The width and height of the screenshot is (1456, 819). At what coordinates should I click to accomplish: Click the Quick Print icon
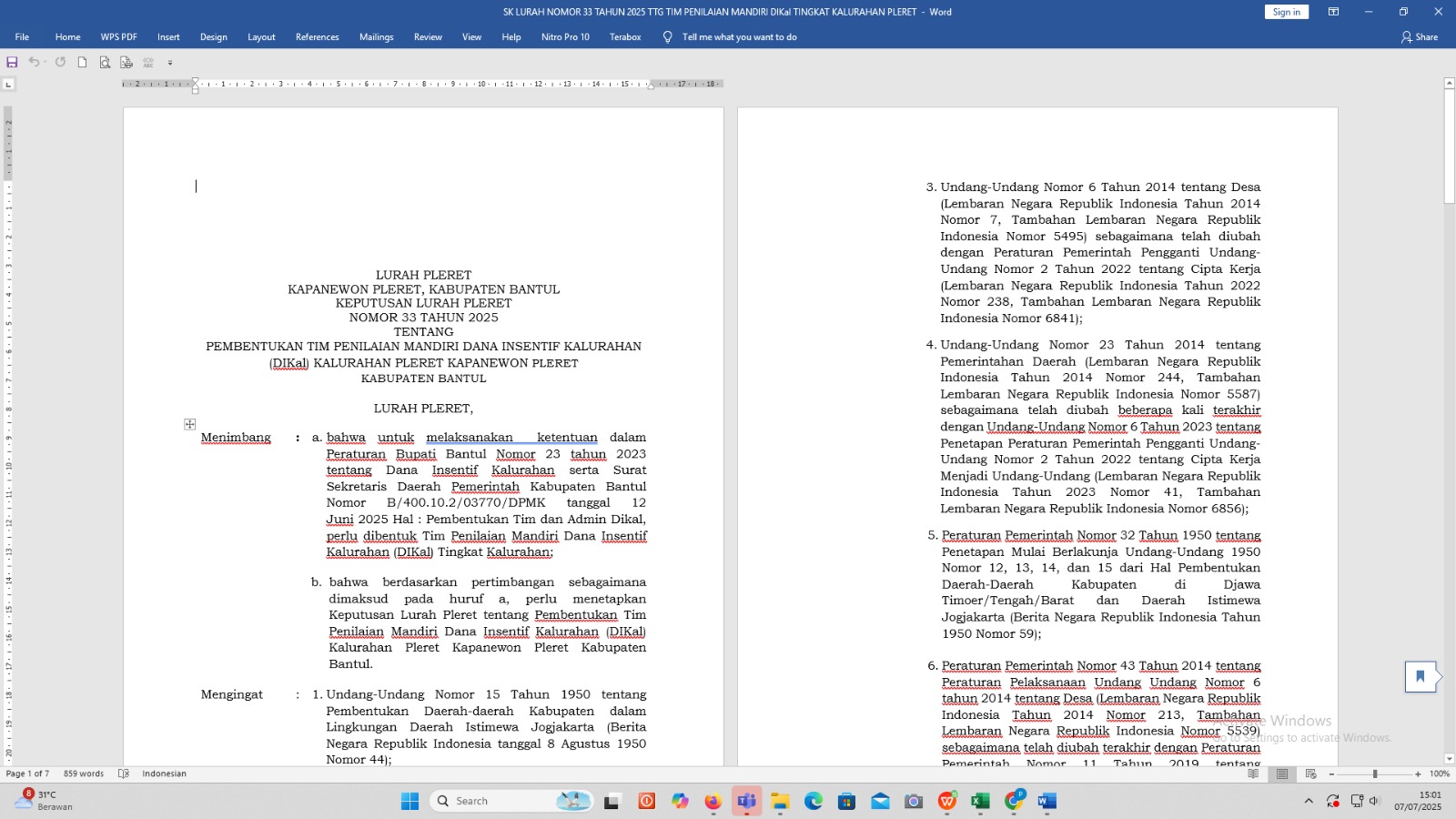(x=126, y=63)
